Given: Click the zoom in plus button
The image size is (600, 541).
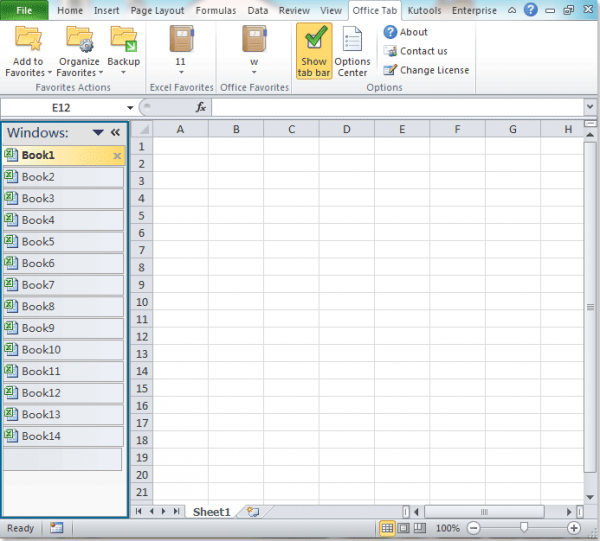Looking at the screenshot, I should (x=574, y=528).
